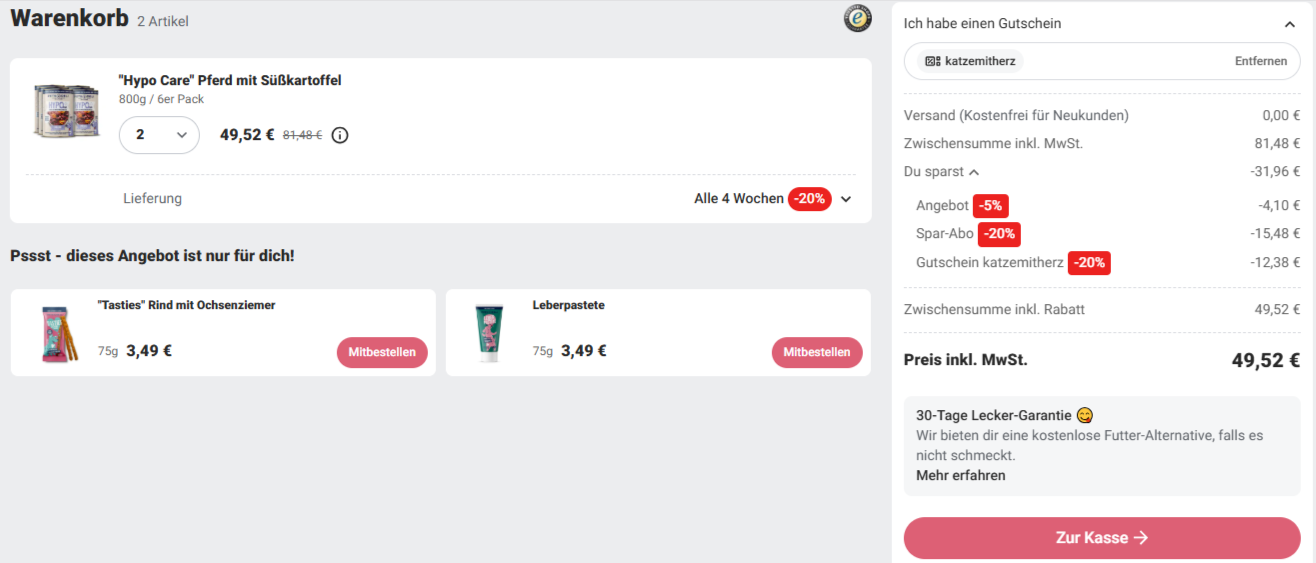This screenshot has height=563, width=1316.
Task: Click the Leberpastete tube image
Action: pos(489,333)
